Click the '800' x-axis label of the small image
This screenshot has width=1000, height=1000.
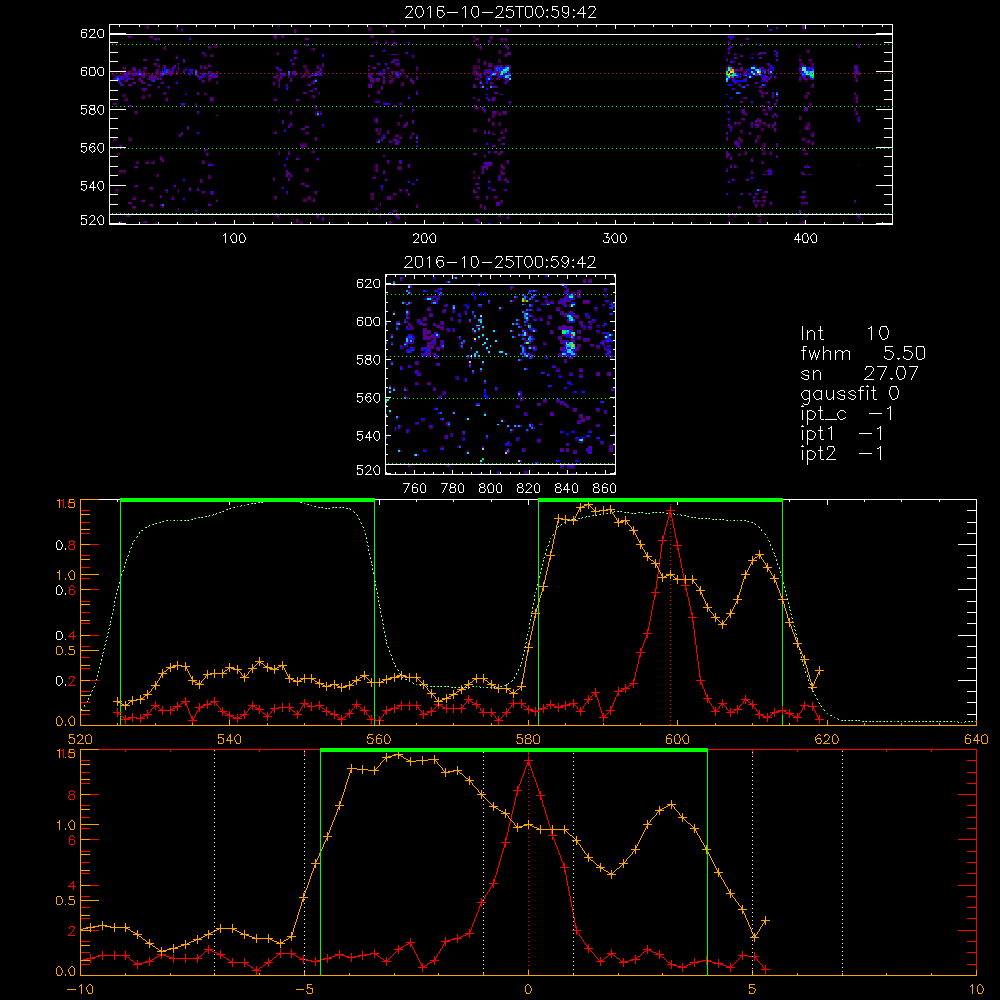coord(490,489)
